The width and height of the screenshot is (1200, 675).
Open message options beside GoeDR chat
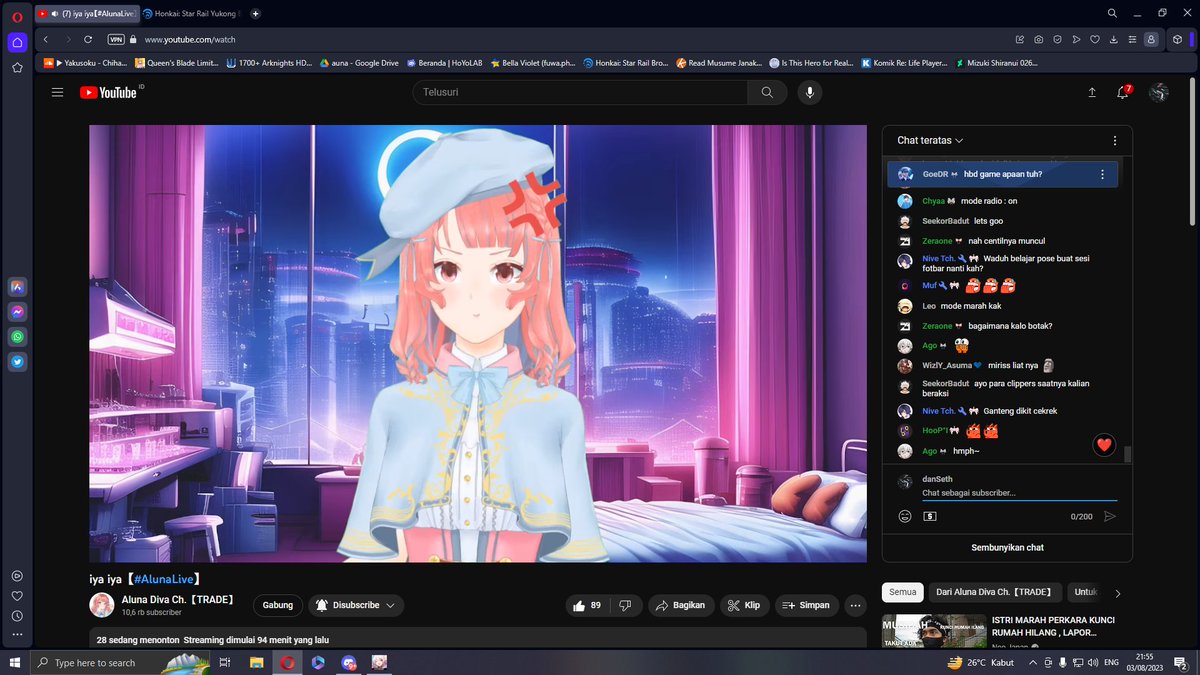click(x=1102, y=174)
